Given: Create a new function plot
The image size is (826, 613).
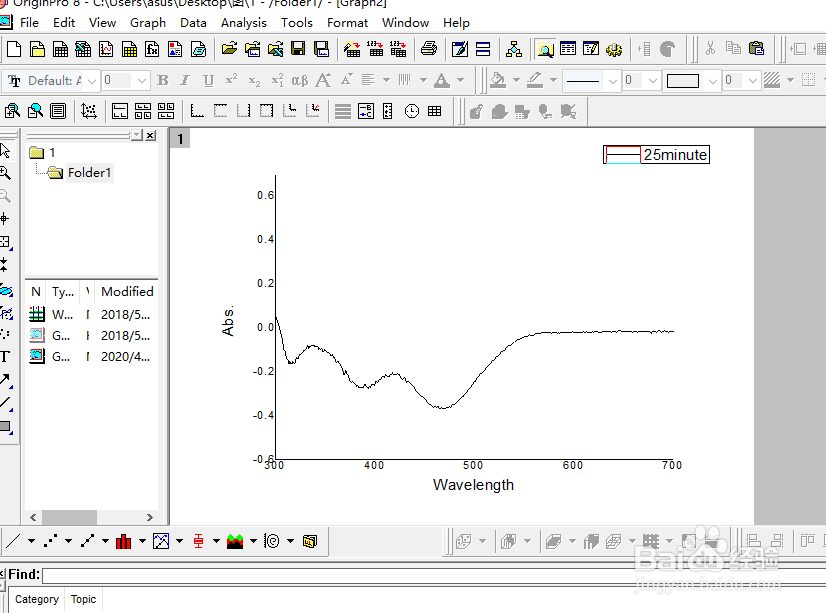Looking at the screenshot, I should [x=152, y=50].
